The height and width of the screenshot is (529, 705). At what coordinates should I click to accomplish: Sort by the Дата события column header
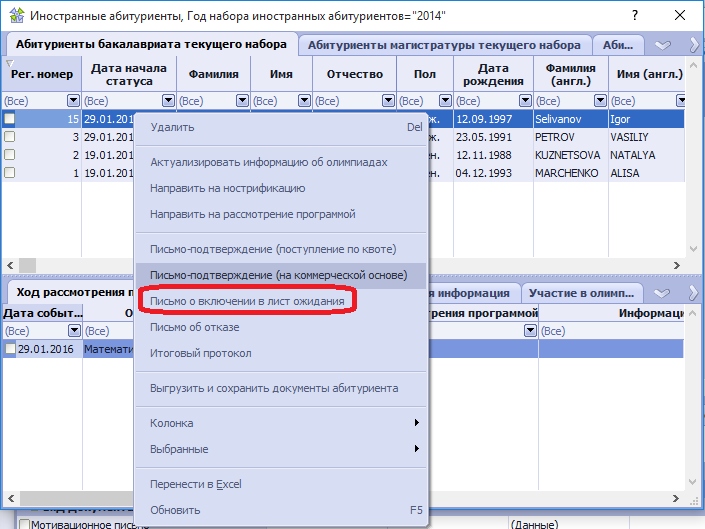tap(42, 313)
